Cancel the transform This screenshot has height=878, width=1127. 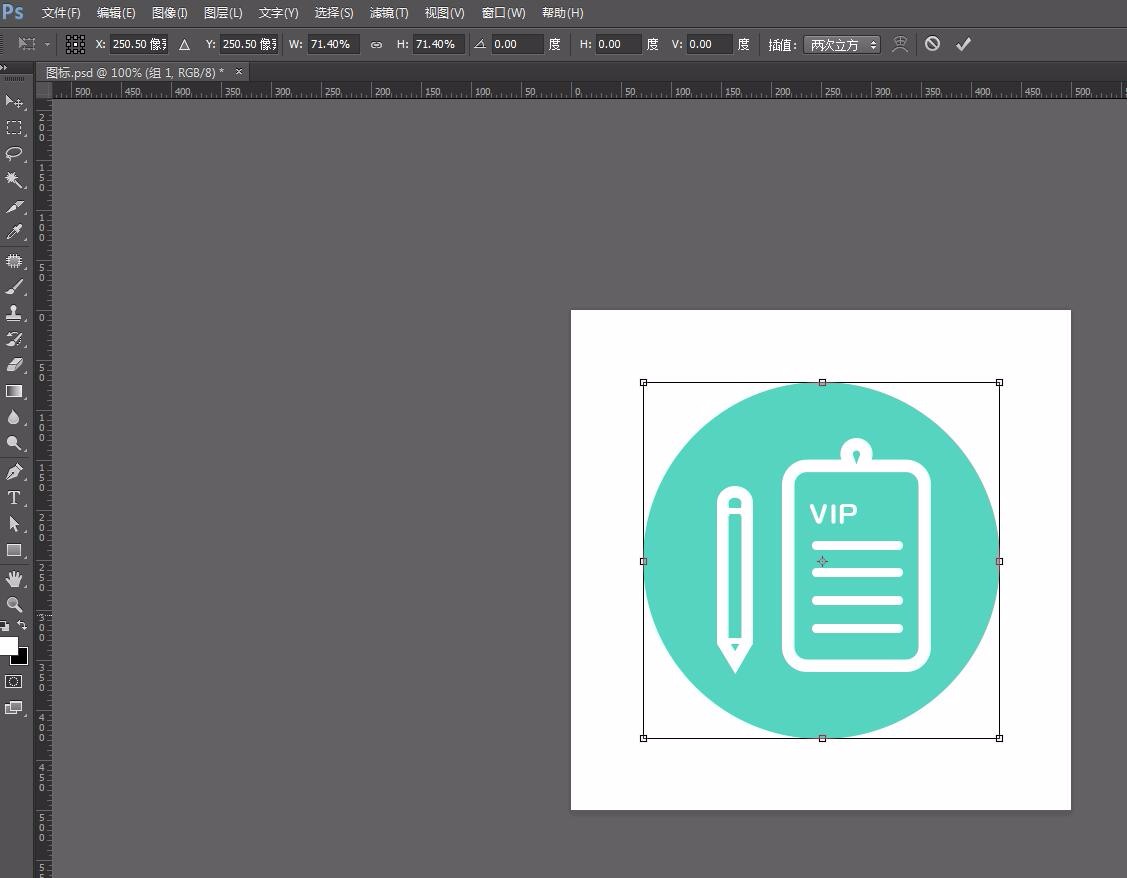(932, 44)
